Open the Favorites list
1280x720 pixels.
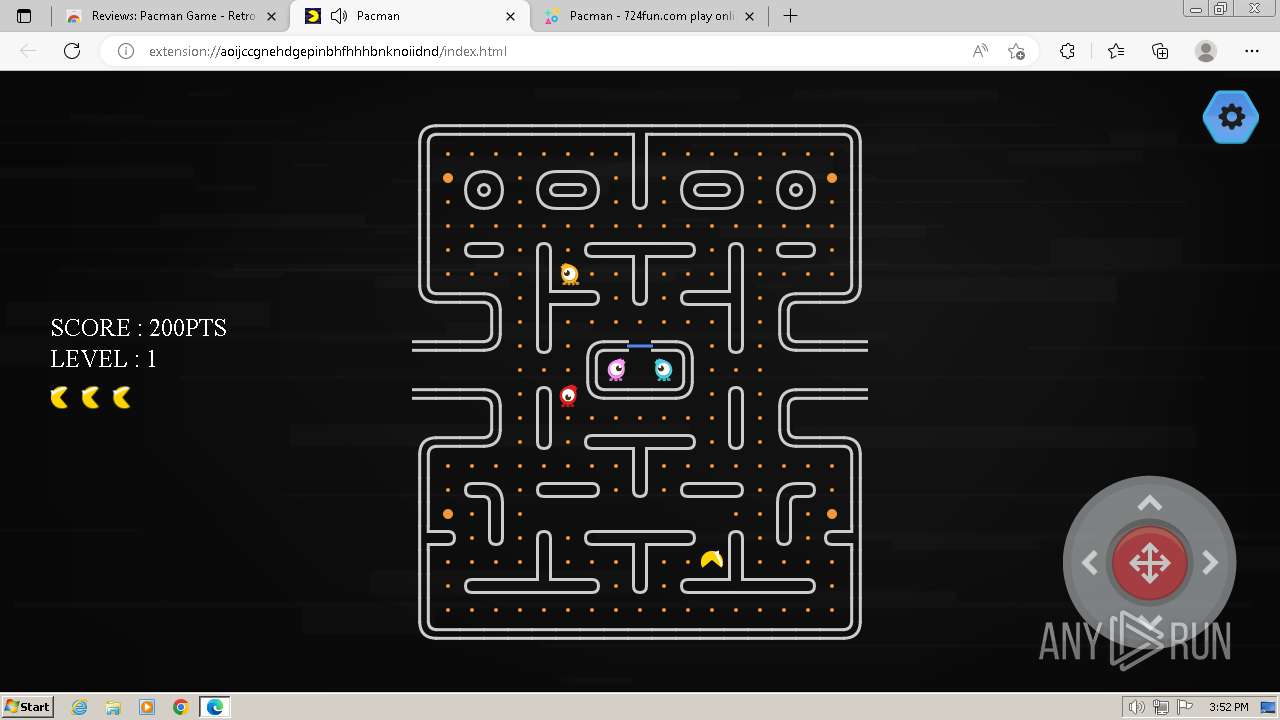point(1116,51)
